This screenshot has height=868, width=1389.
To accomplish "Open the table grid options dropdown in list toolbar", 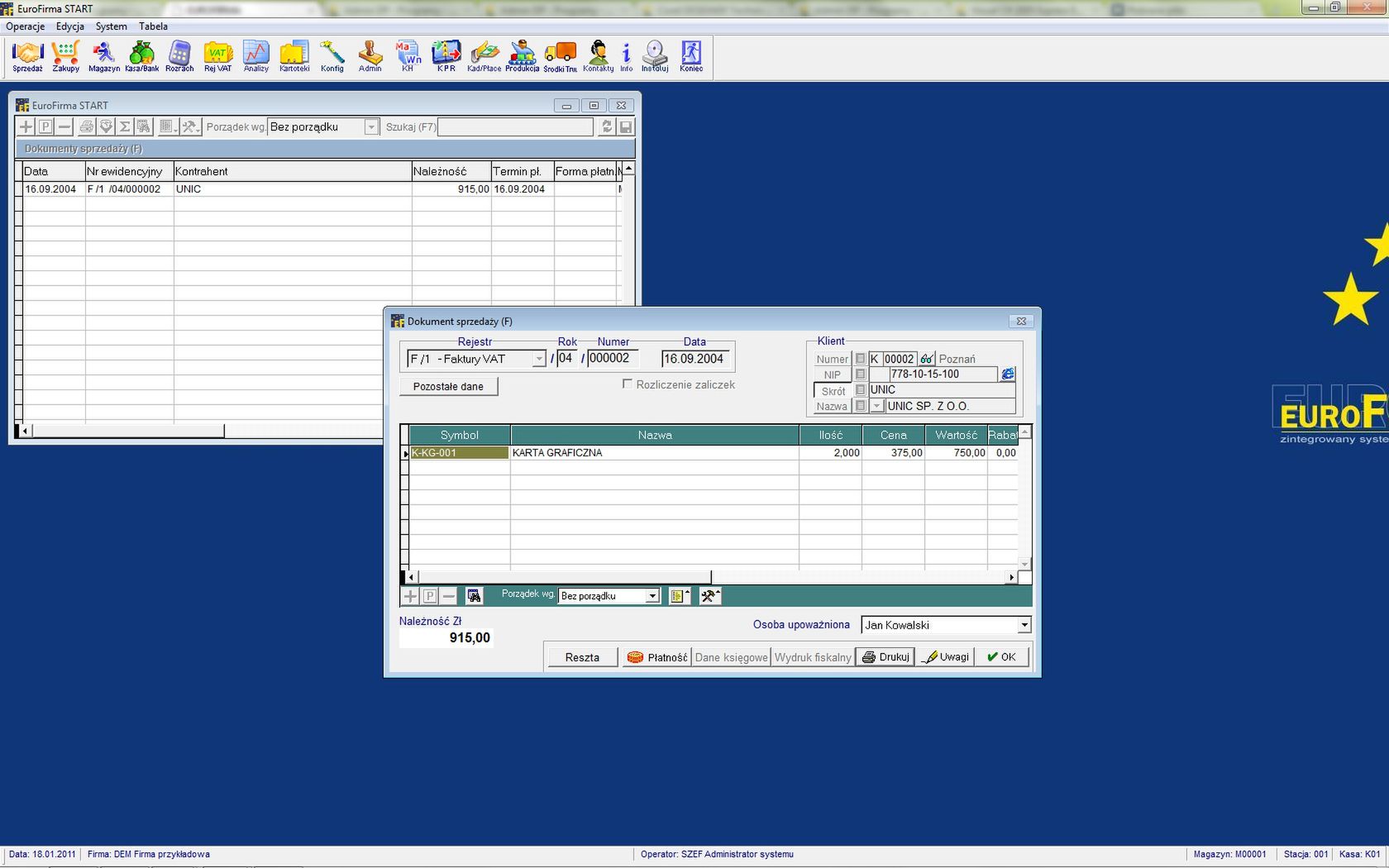I will (168, 126).
